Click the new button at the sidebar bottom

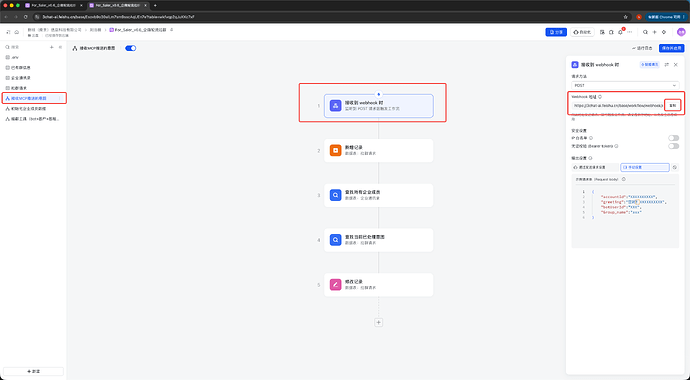(x=33, y=371)
